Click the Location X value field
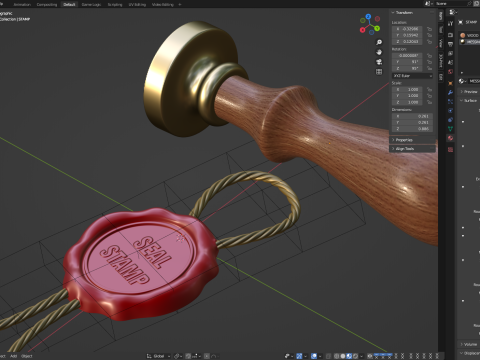This screenshot has width=480, height=360. click(x=407, y=29)
